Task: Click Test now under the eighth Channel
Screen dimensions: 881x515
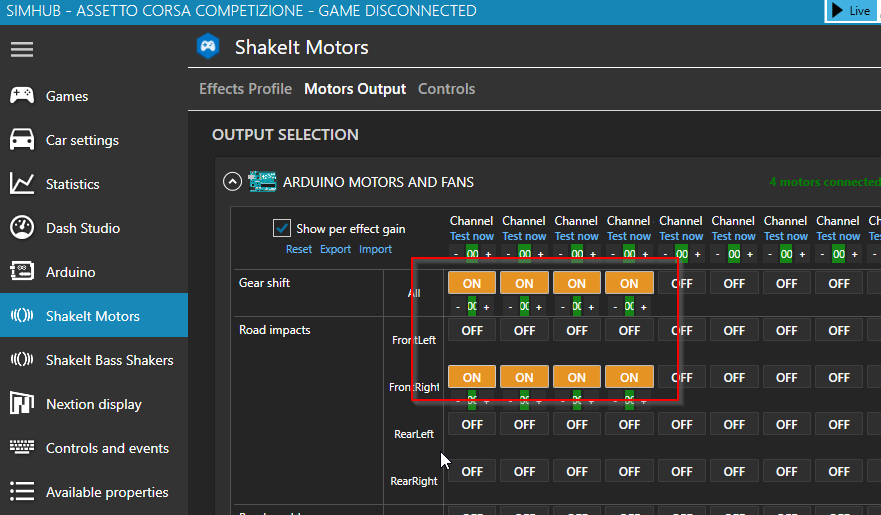Action: pos(838,236)
